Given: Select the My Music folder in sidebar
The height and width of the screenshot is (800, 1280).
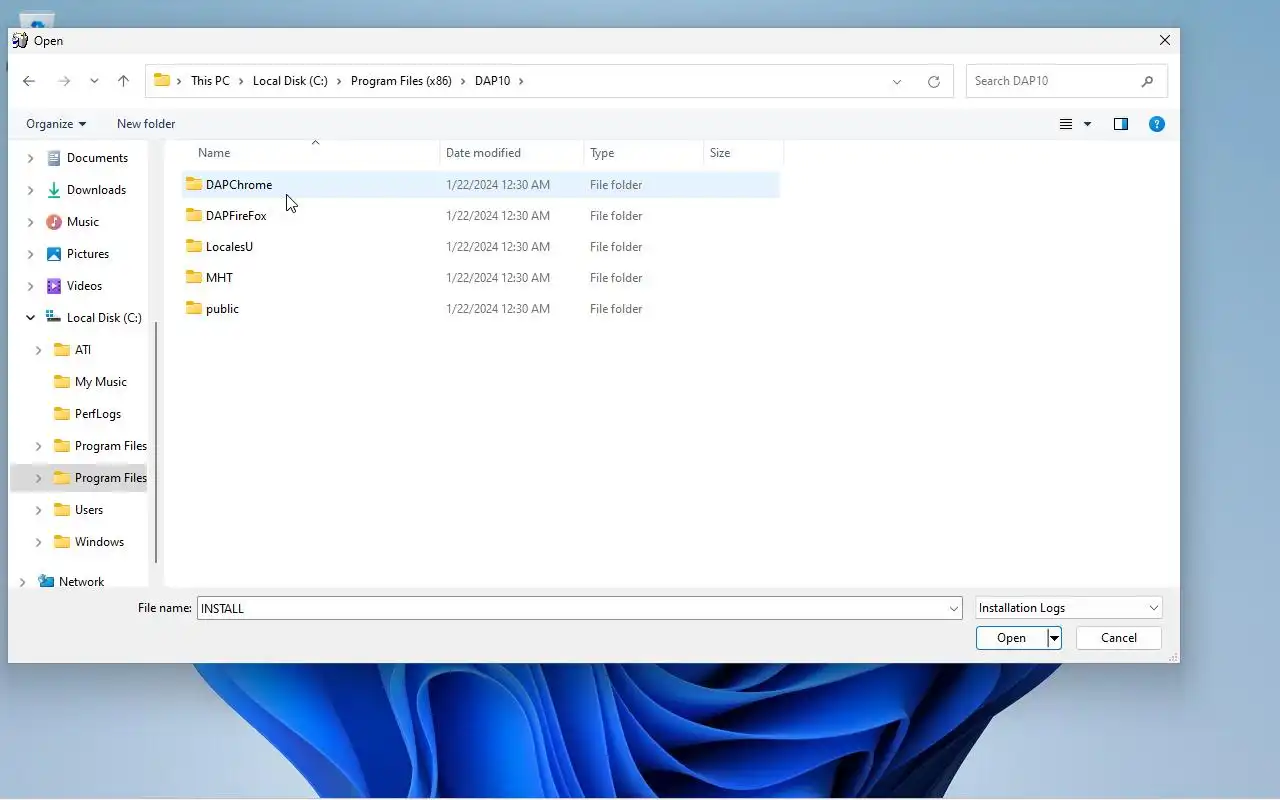Looking at the screenshot, I should pos(101,382).
